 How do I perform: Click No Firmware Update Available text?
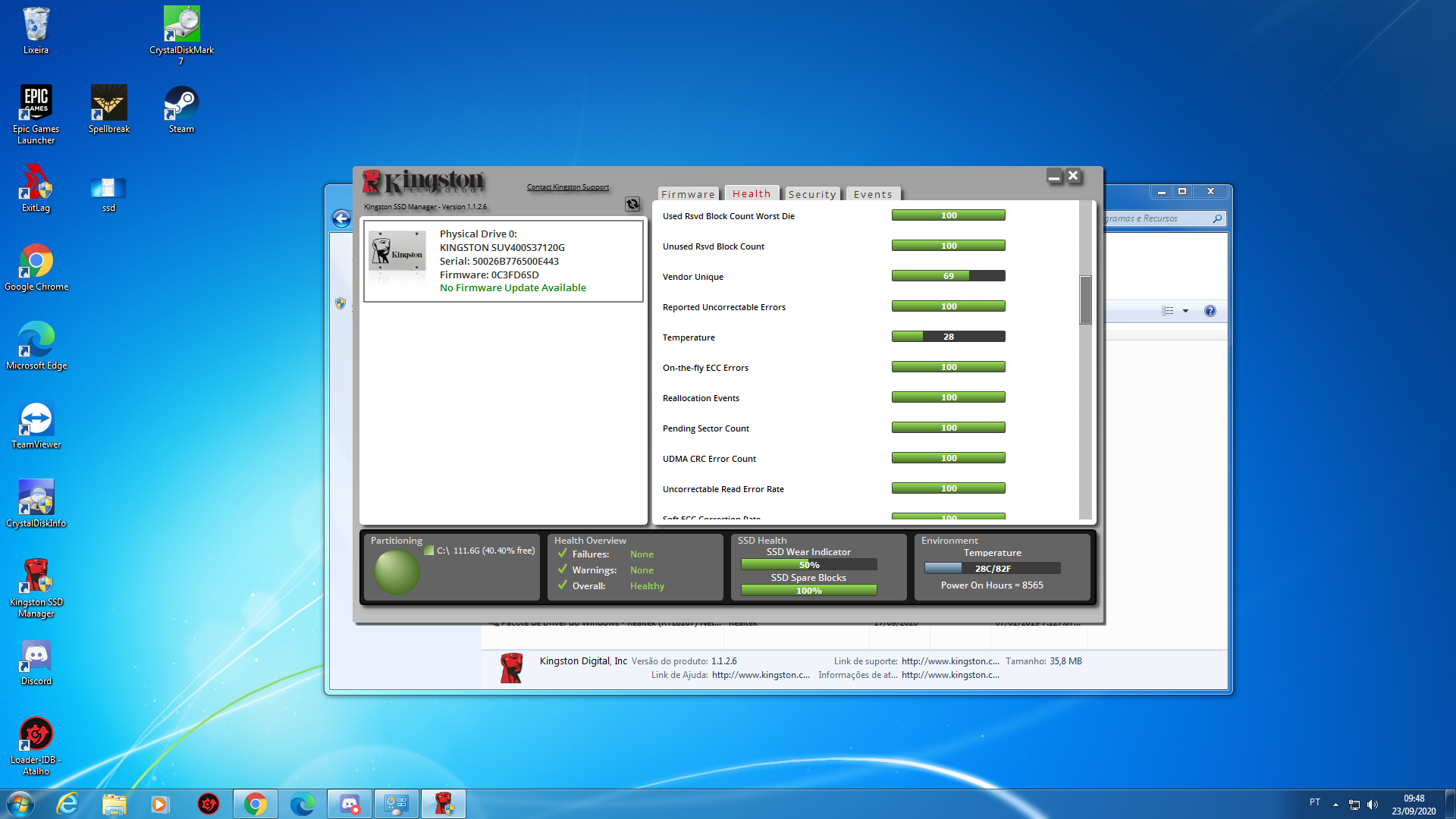click(x=513, y=288)
